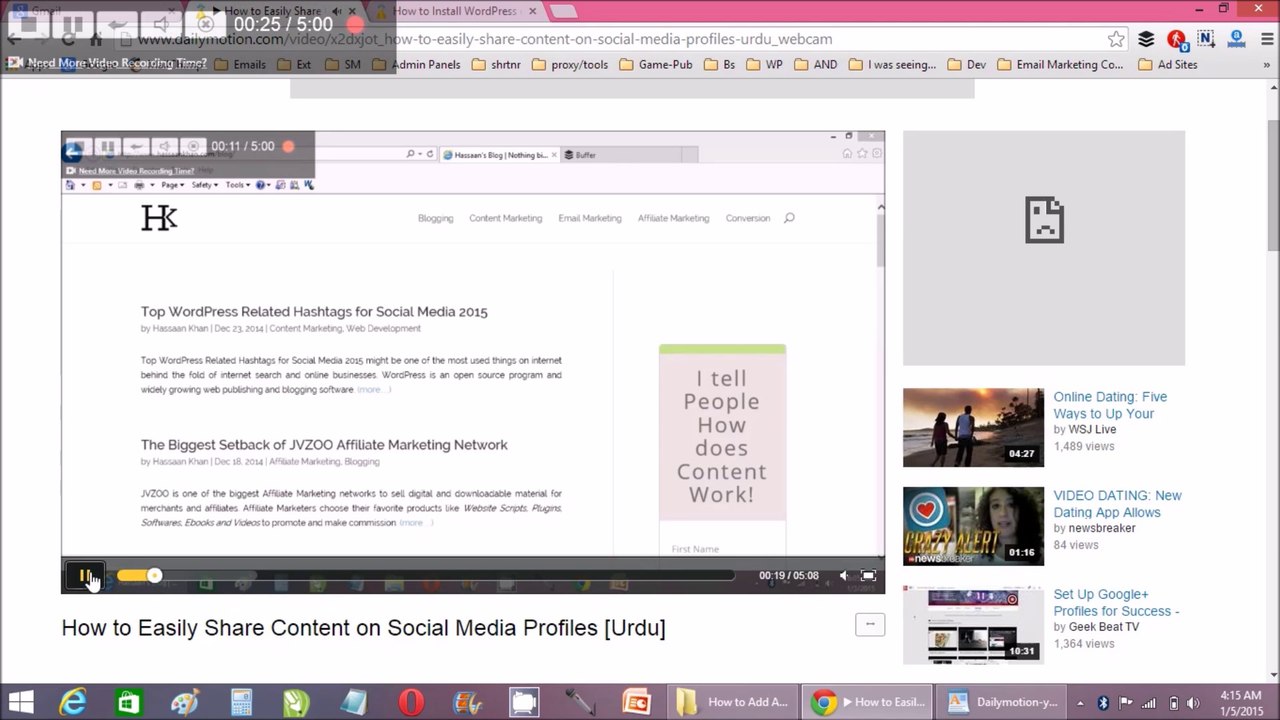Open Calculator from the taskbar
The width and height of the screenshot is (1280, 720).
241,702
